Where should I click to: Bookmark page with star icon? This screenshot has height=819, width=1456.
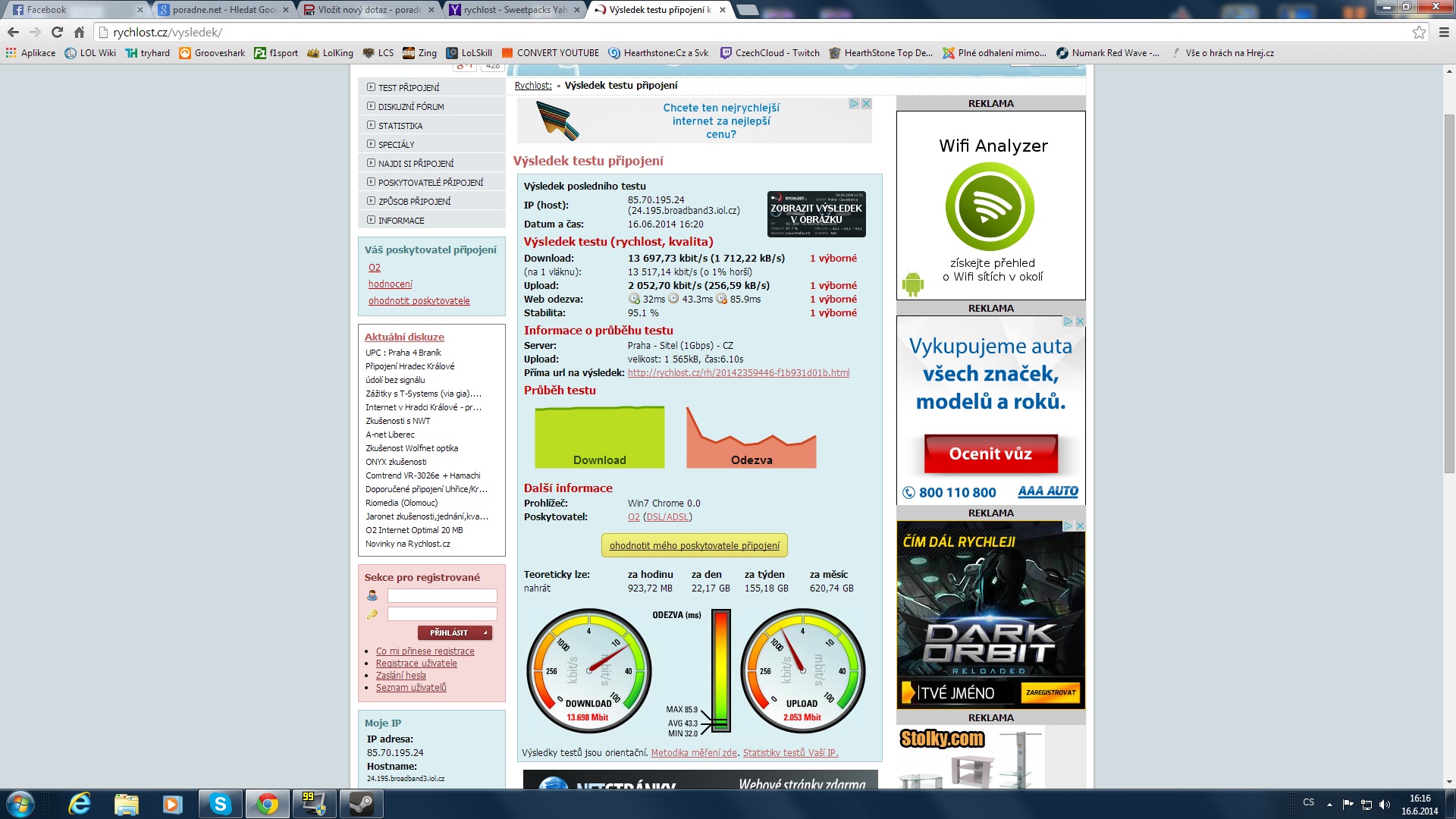1419,32
